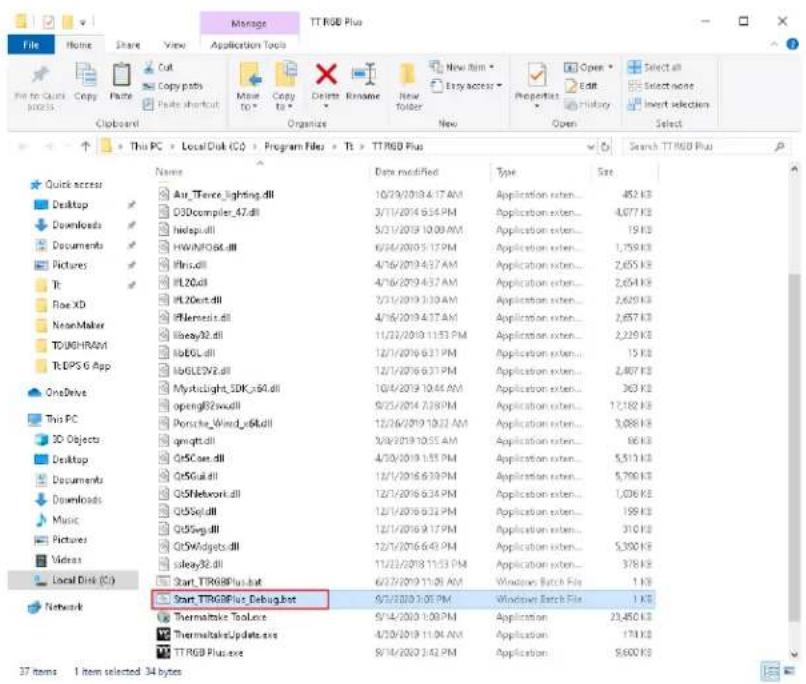The image size is (806, 684).
Task: Click the red Delete X icon
Action: point(326,75)
